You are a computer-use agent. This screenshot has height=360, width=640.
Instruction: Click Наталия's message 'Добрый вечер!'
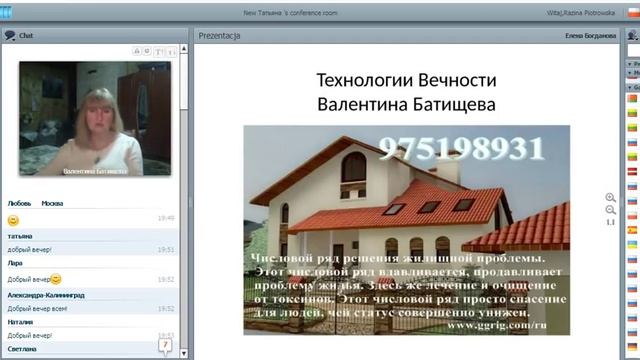pos(30,336)
